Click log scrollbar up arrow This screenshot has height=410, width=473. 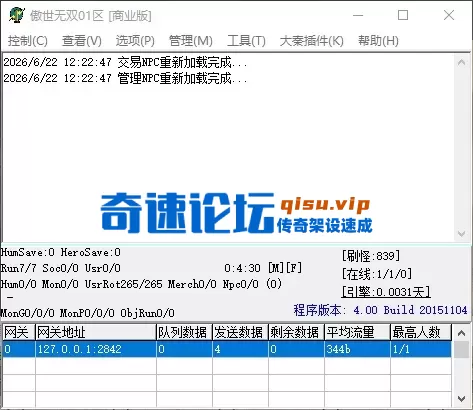[x=462, y=62]
